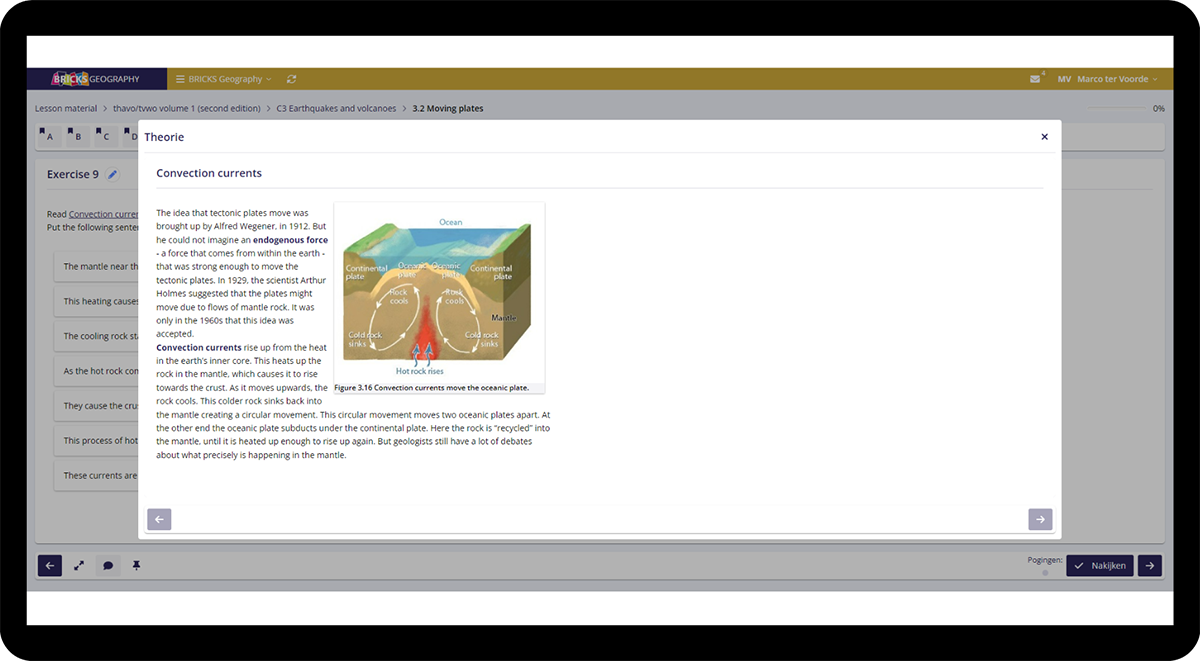Open the comment speech bubble icon
This screenshot has width=1200, height=661.
[108, 566]
